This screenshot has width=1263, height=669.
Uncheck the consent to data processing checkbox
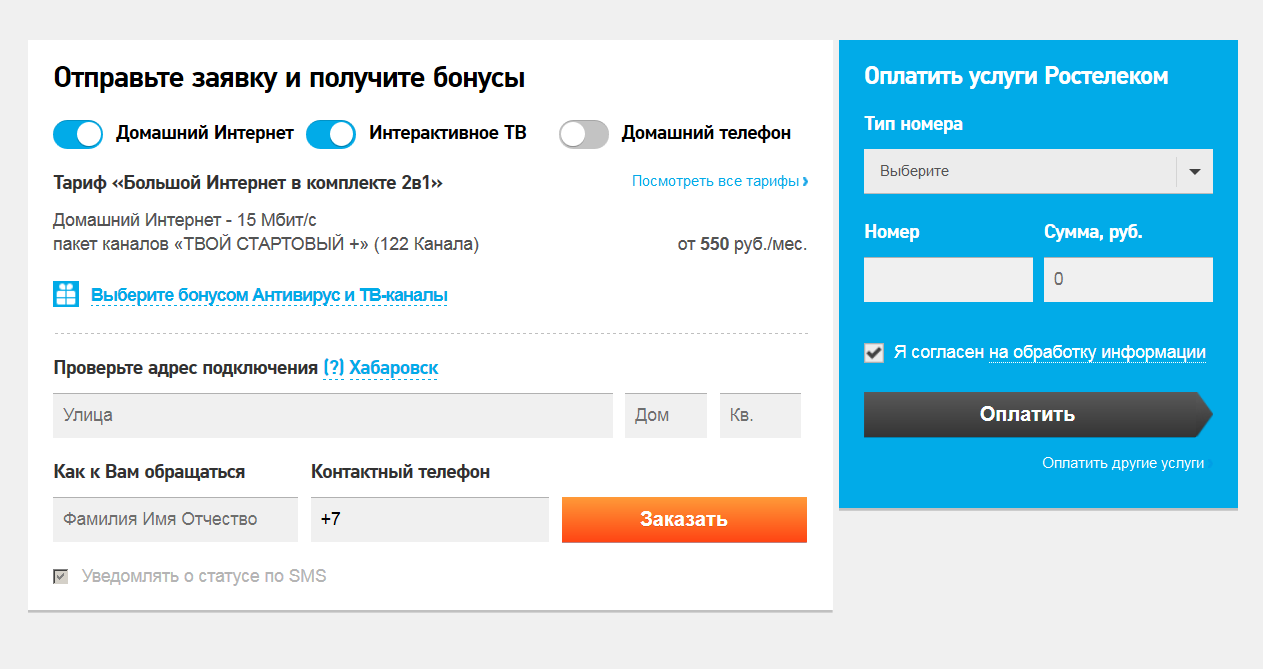coord(874,353)
